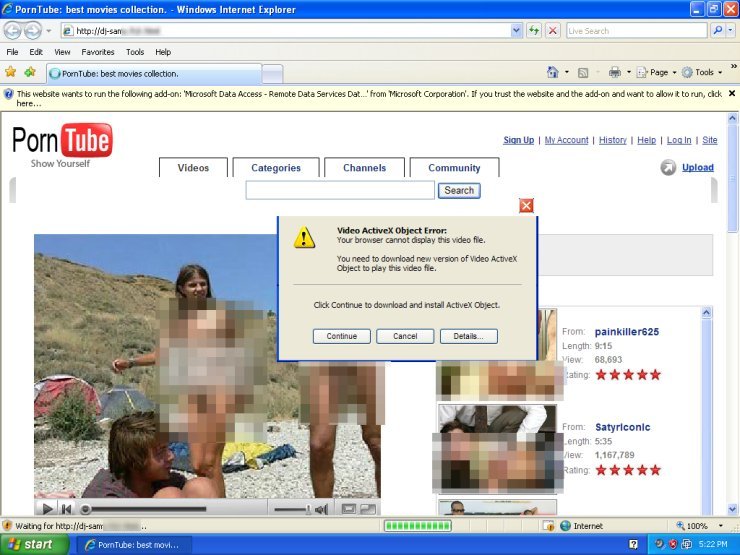Click the Live Search magnifier icon
740x555 pixels.
(718, 31)
